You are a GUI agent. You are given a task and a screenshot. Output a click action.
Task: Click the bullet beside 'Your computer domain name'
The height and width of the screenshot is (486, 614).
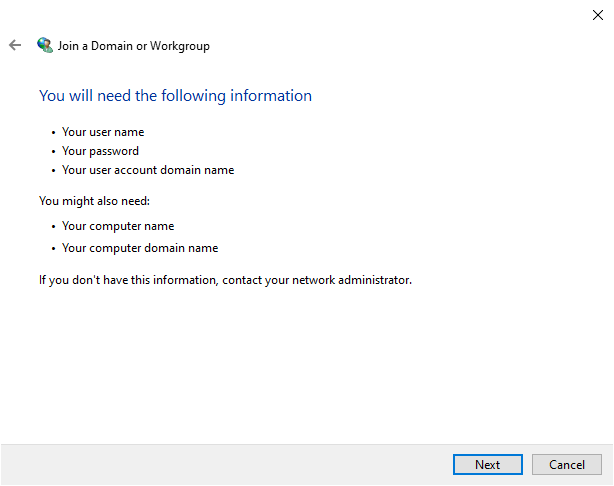52,249
